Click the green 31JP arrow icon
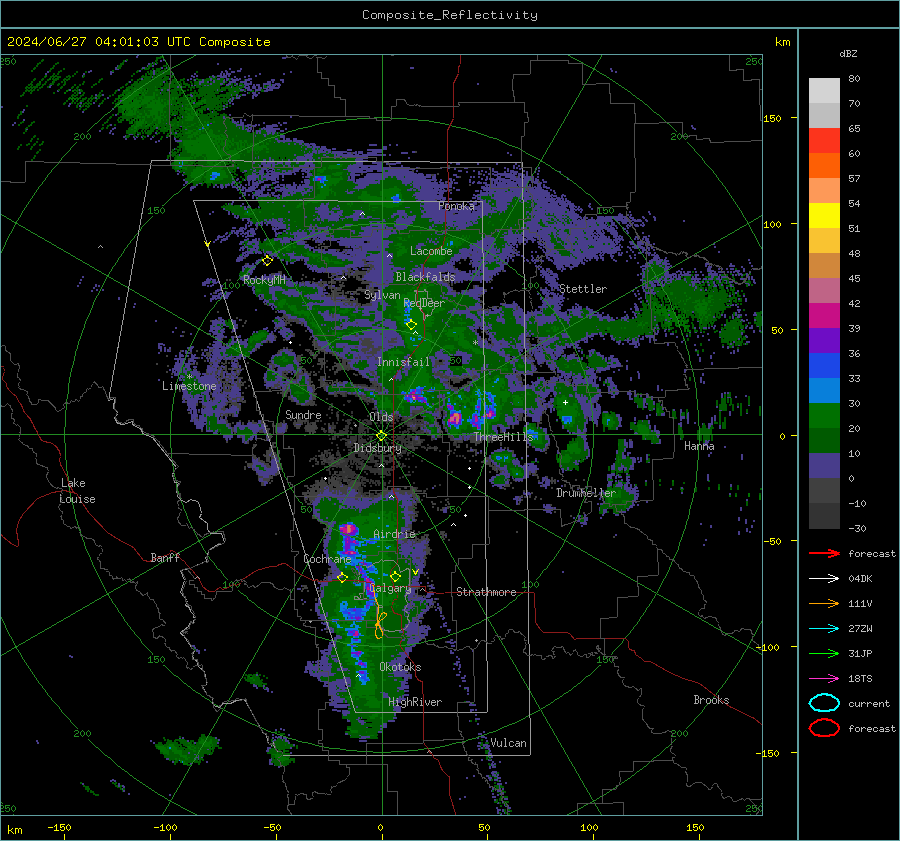This screenshot has width=900, height=841. 824,653
